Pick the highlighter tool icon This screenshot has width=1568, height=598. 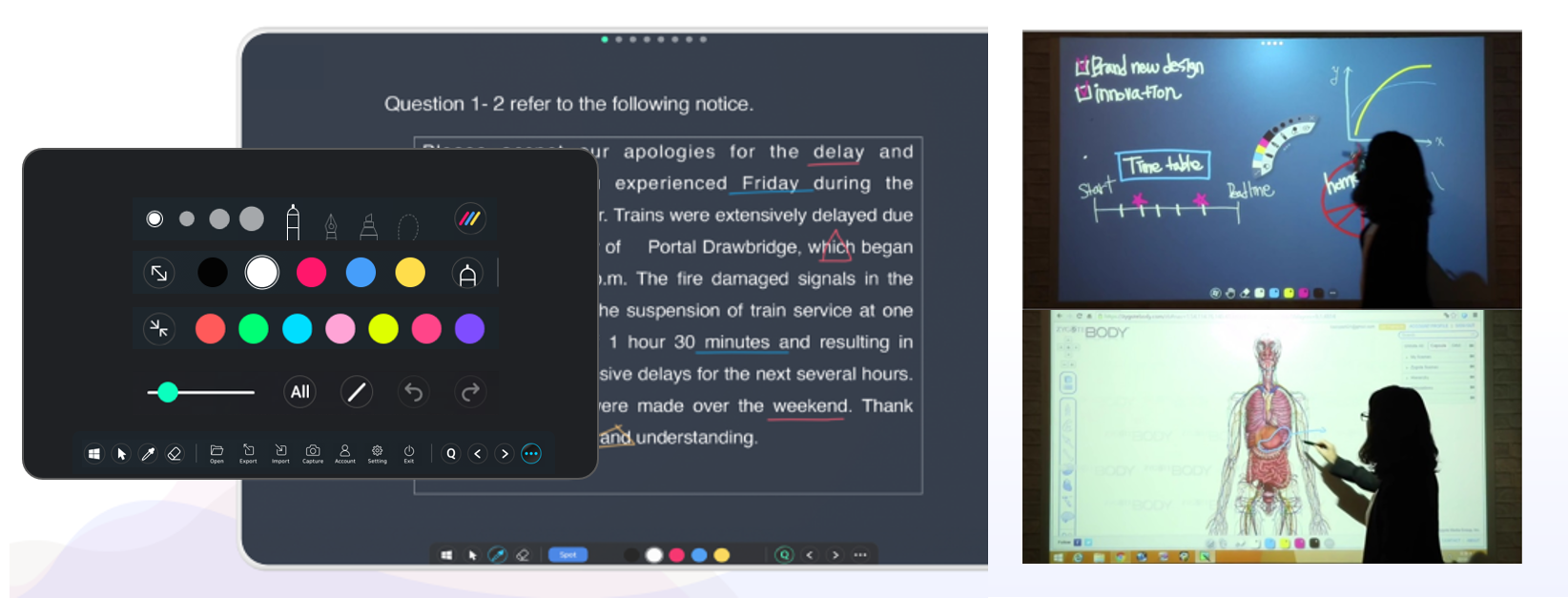tap(369, 225)
